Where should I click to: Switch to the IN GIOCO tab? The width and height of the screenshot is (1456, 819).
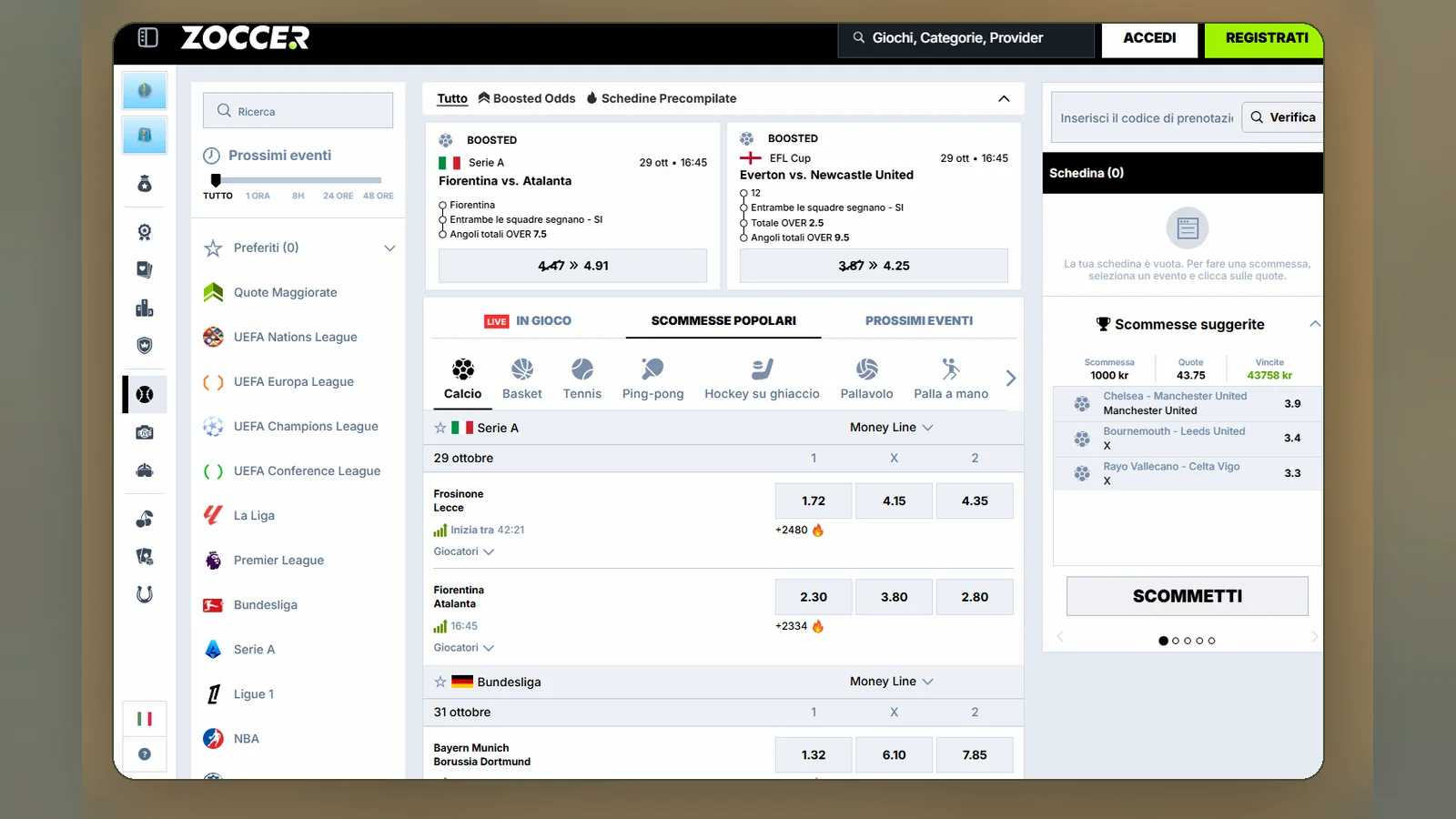[528, 320]
